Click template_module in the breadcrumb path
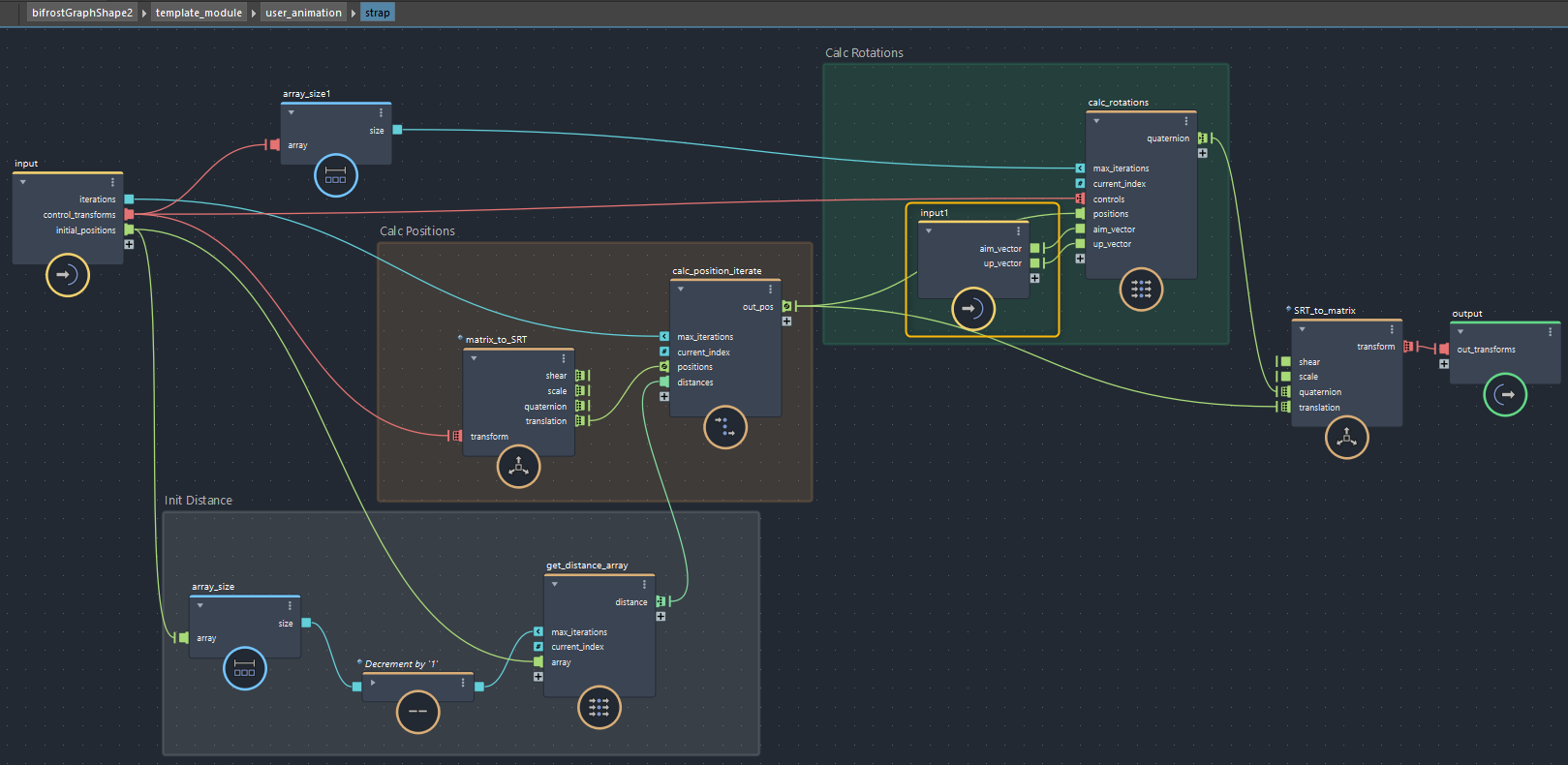1568x765 pixels. click(199, 13)
